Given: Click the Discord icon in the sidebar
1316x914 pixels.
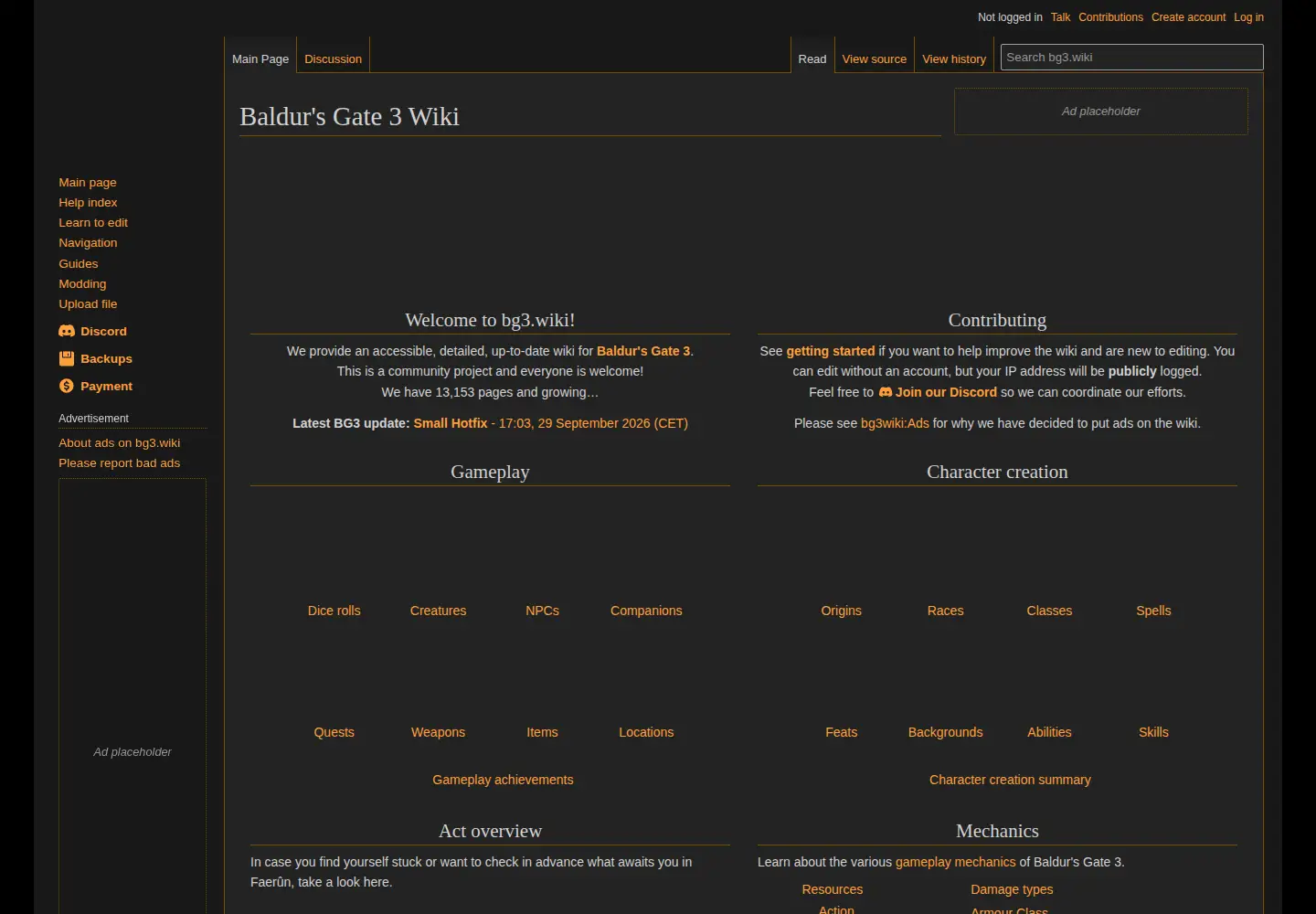Looking at the screenshot, I should click(67, 331).
